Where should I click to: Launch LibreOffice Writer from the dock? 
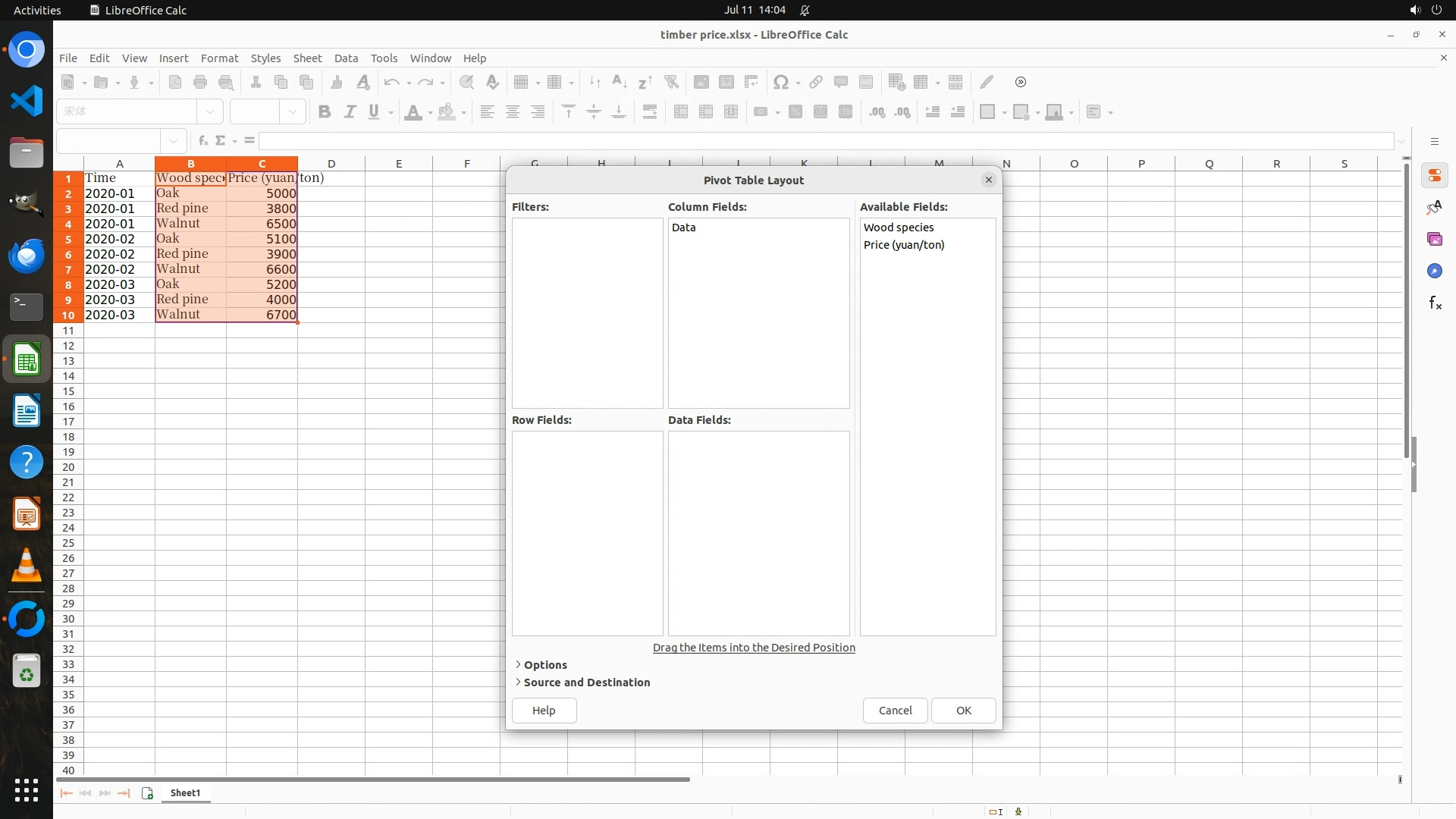pyautogui.click(x=27, y=412)
